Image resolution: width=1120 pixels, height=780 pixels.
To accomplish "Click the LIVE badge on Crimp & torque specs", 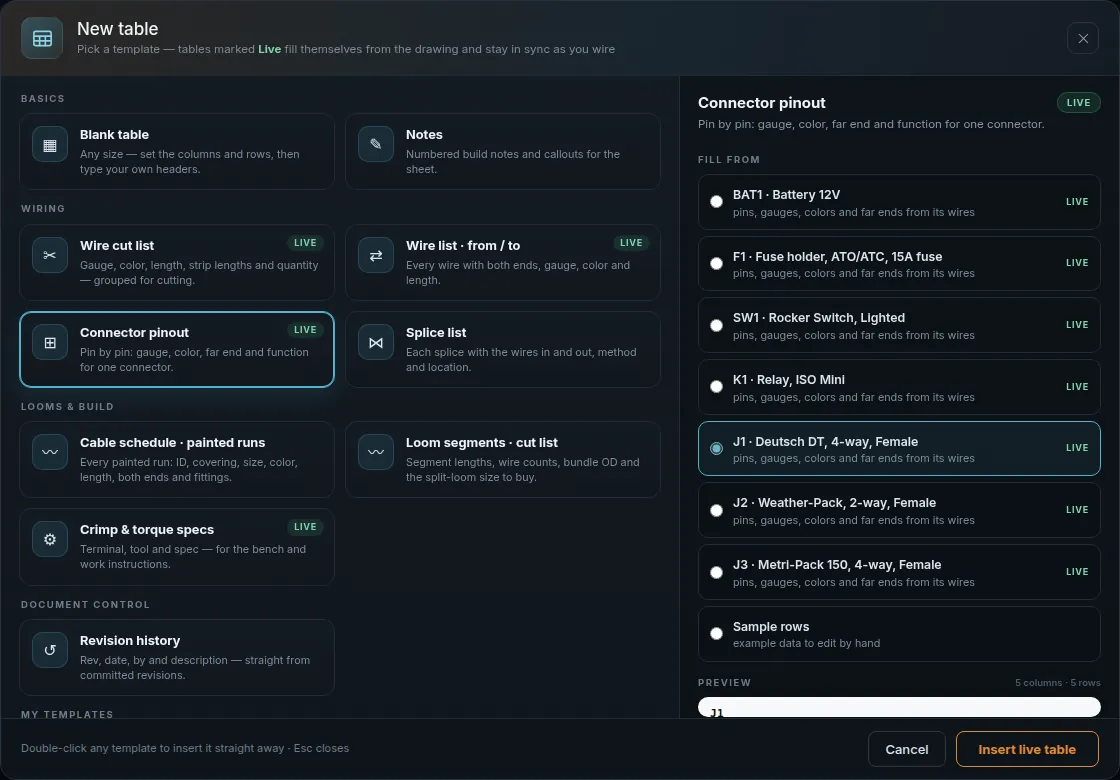I will point(305,527).
